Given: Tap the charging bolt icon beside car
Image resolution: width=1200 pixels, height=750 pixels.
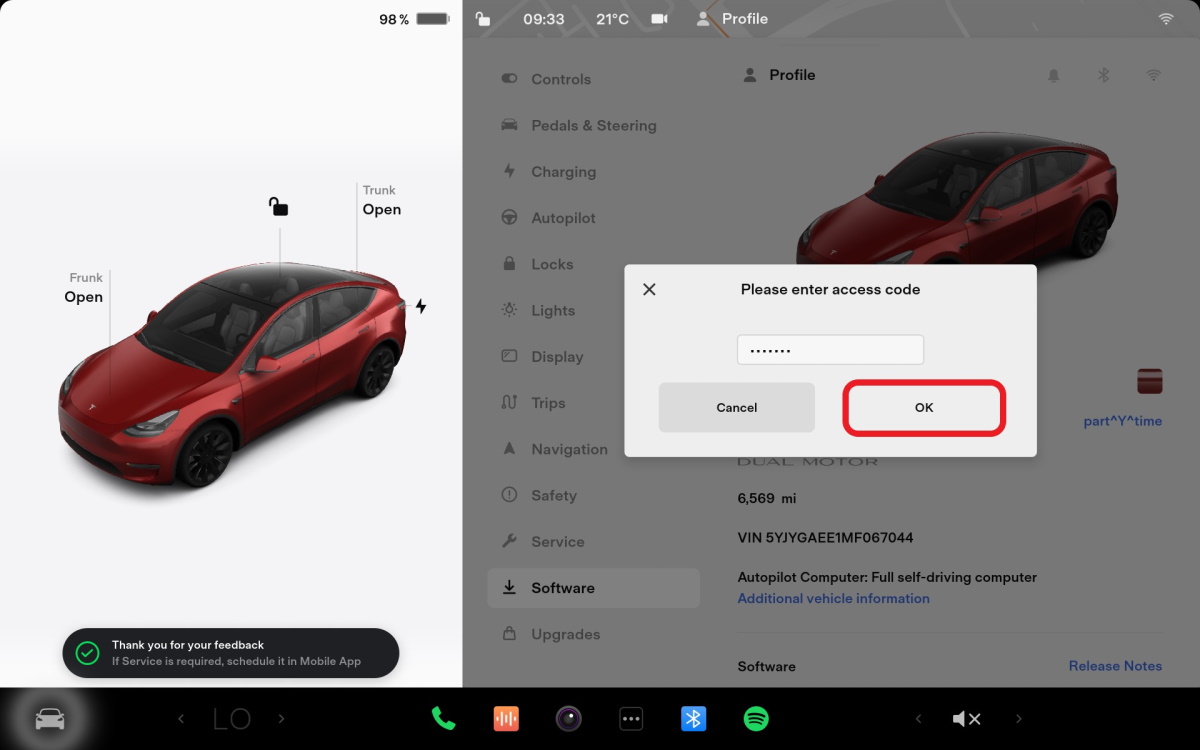Looking at the screenshot, I should coord(421,306).
